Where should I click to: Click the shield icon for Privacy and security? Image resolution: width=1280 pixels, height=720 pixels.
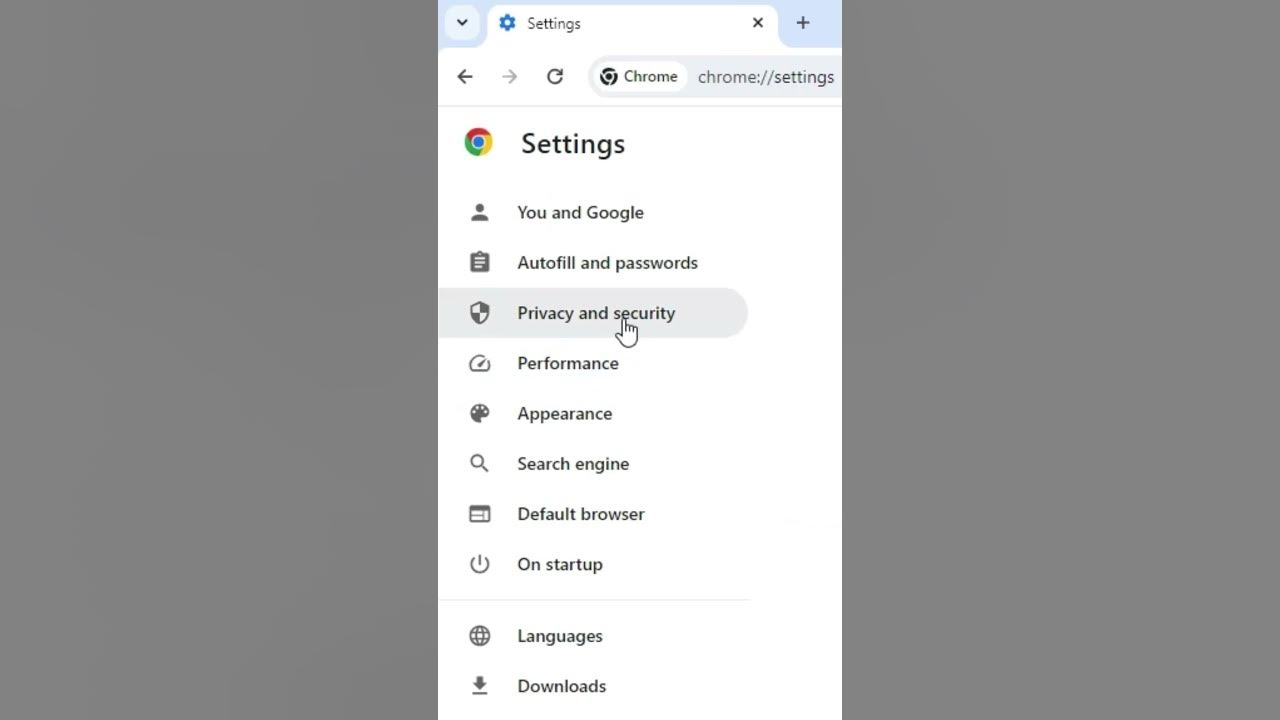click(x=480, y=313)
